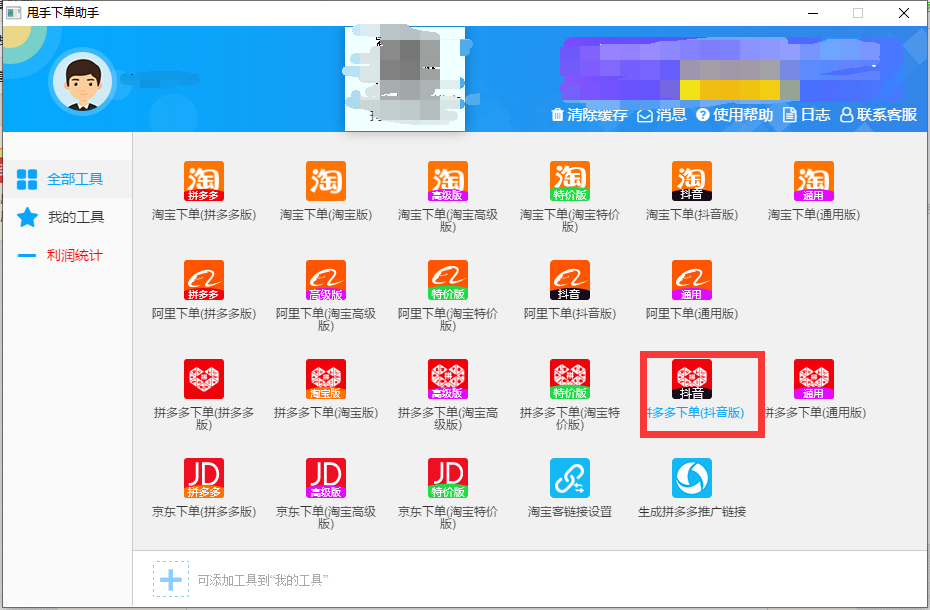Open 拼多多下单(拼多多版) tool icon

coord(203,379)
